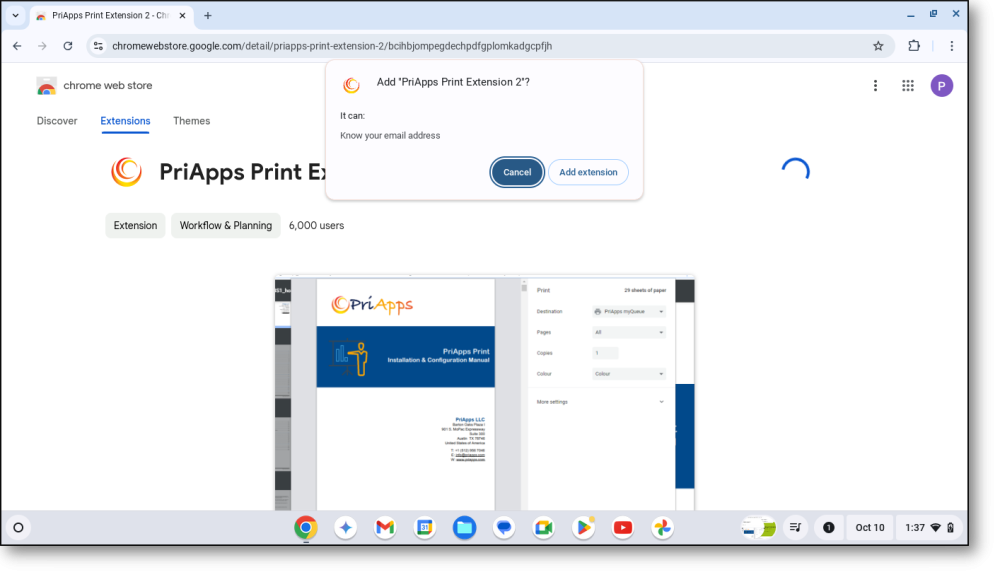Open the Extensions tab
Image resolution: width=1000 pixels, height=577 pixels.
coord(125,121)
